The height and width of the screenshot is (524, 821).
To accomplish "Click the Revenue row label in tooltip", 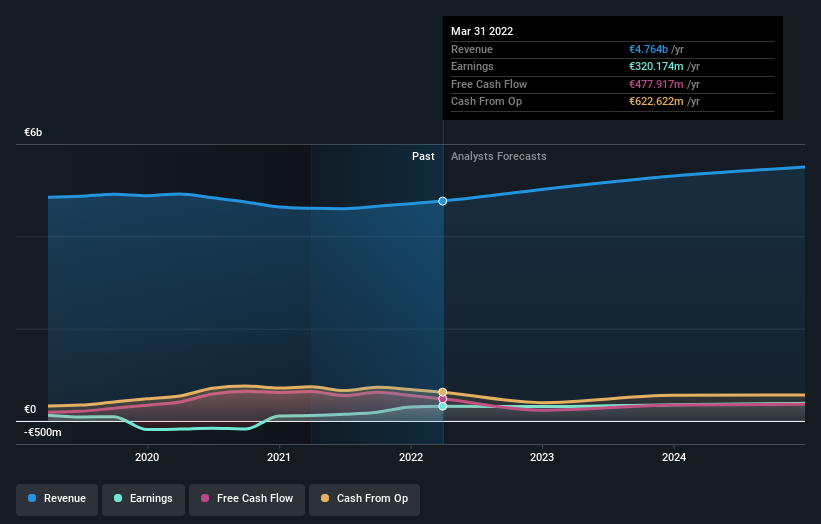I will pos(472,49).
